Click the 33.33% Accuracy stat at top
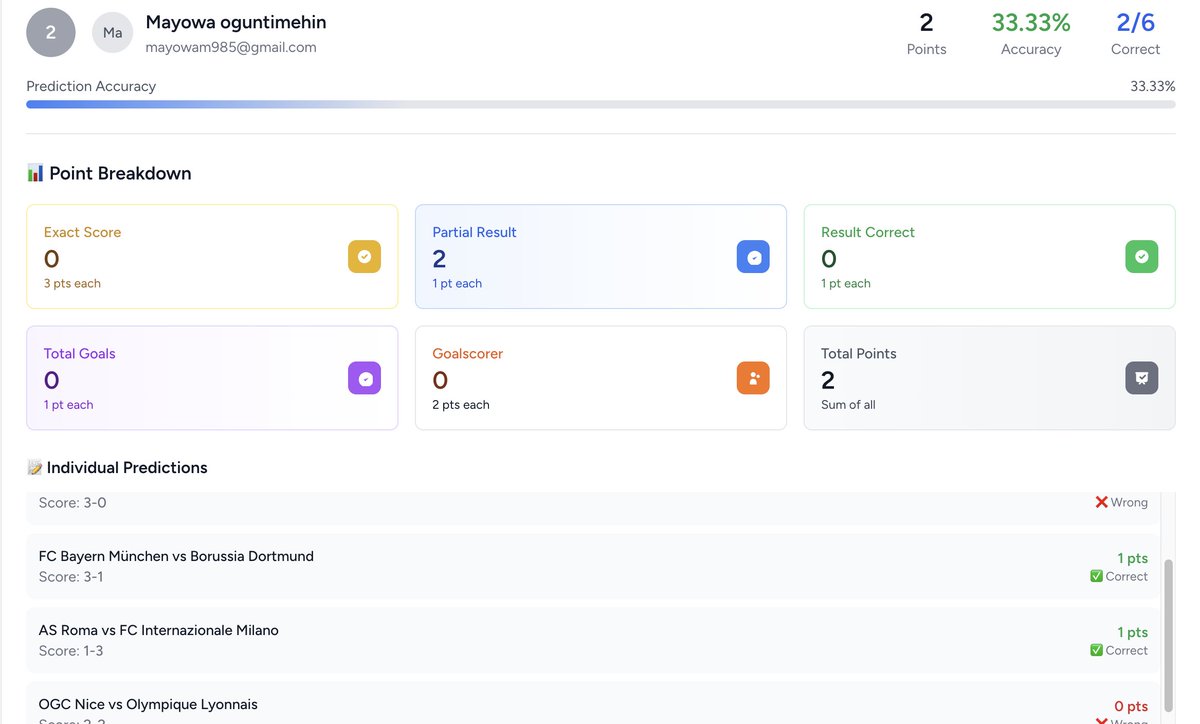The width and height of the screenshot is (1200, 724). pyautogui.click(x=1031, y=33)
